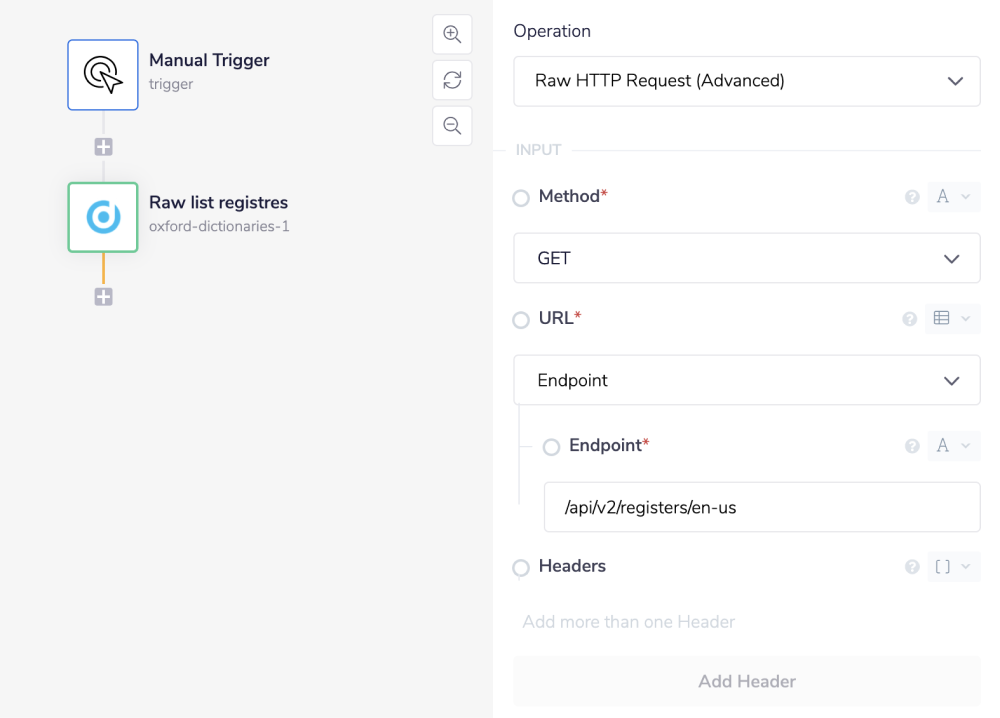
Task: Select the Manual Trigger node icon
Action: coord(103,75)
